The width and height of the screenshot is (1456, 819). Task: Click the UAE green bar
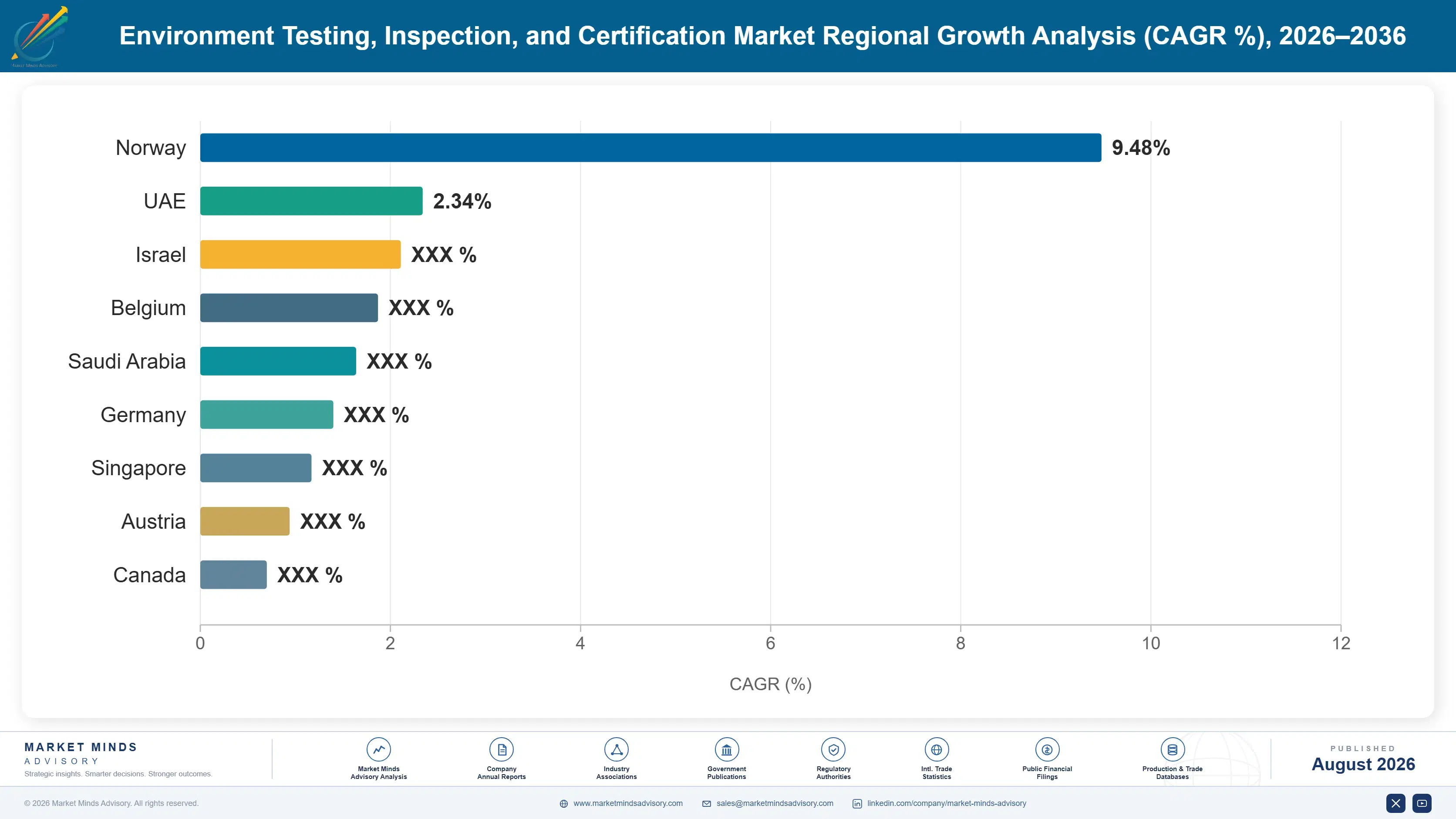click(311, 201)
